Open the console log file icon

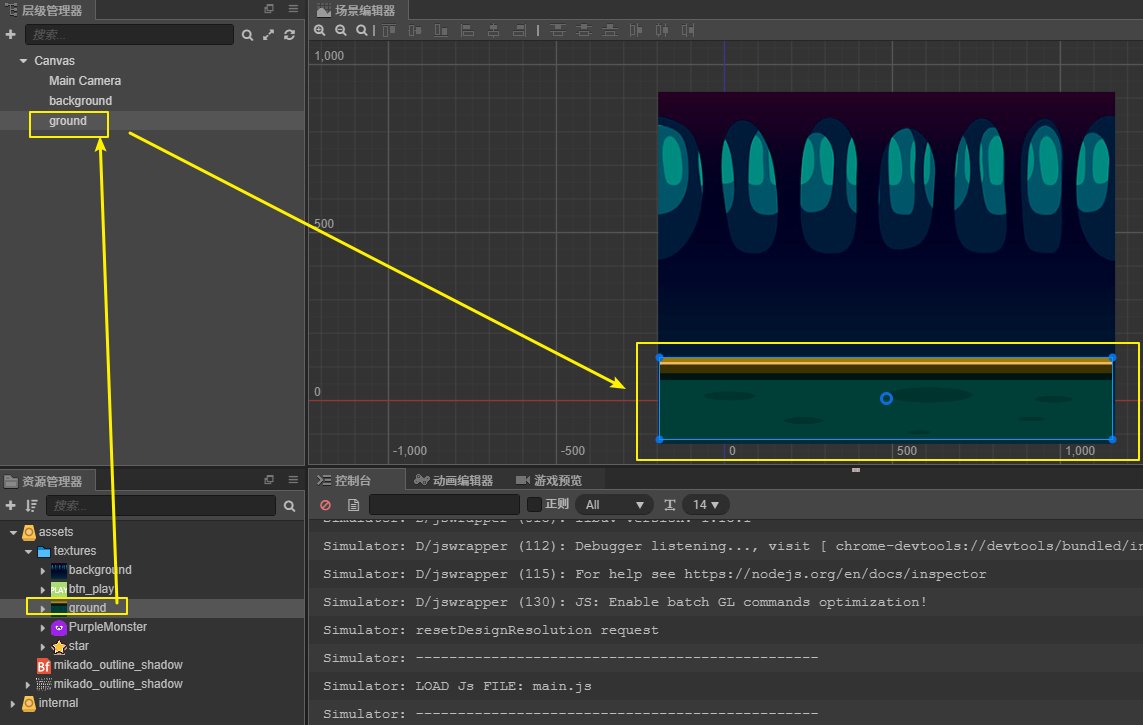pos(354,505)
